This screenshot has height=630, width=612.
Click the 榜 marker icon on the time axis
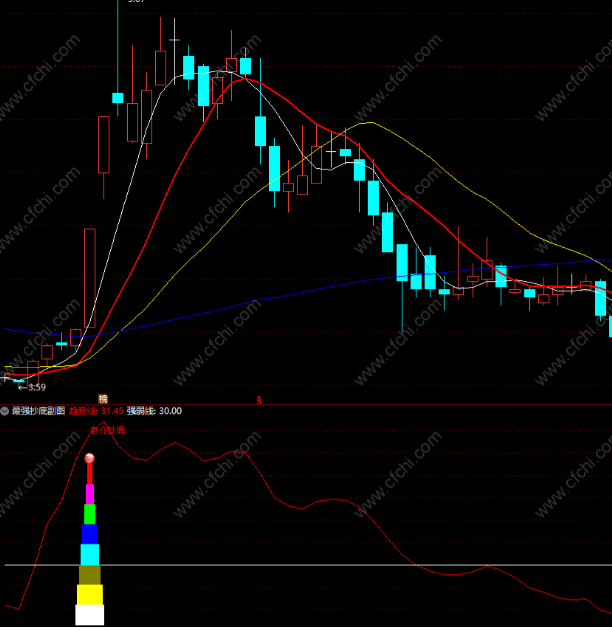pyautogui.click(x=103, y=399)
